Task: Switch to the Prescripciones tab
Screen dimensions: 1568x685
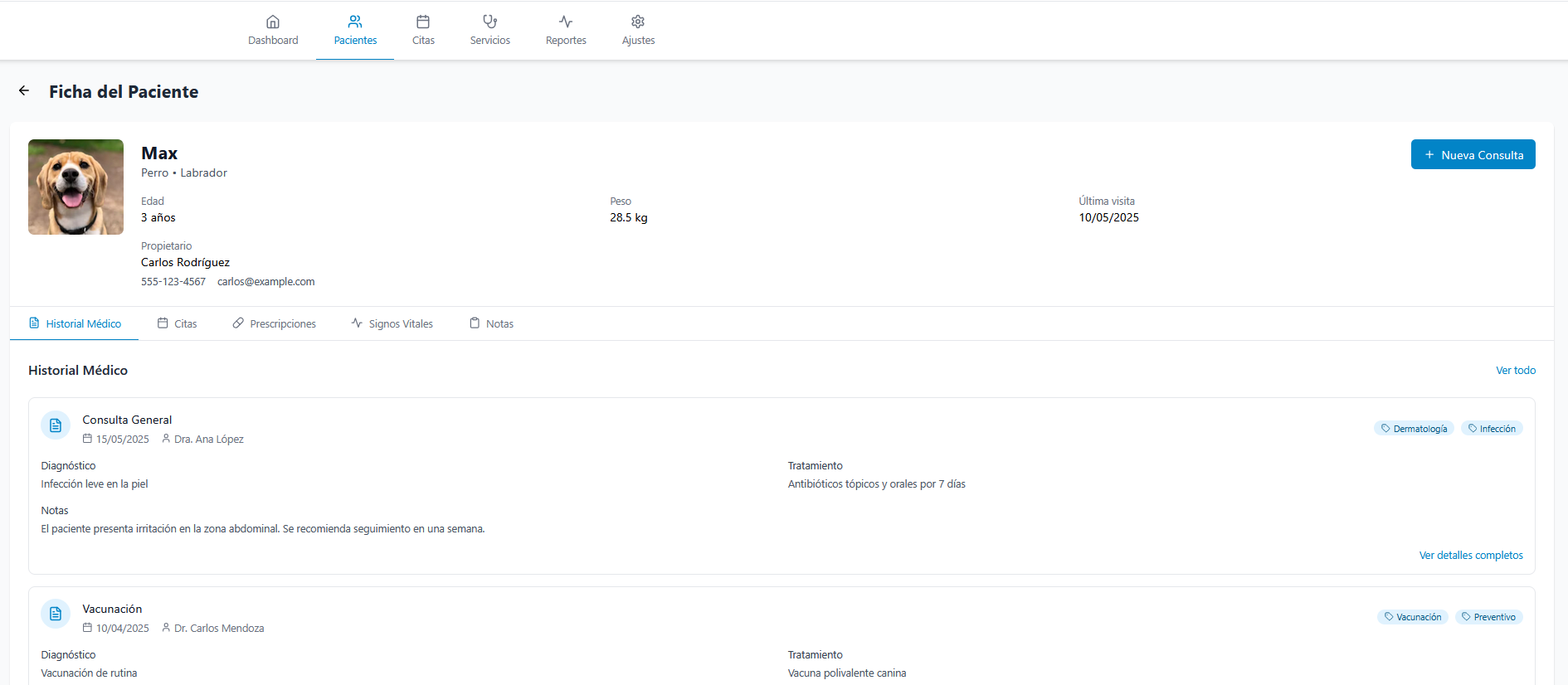Action: coord(274,323)
